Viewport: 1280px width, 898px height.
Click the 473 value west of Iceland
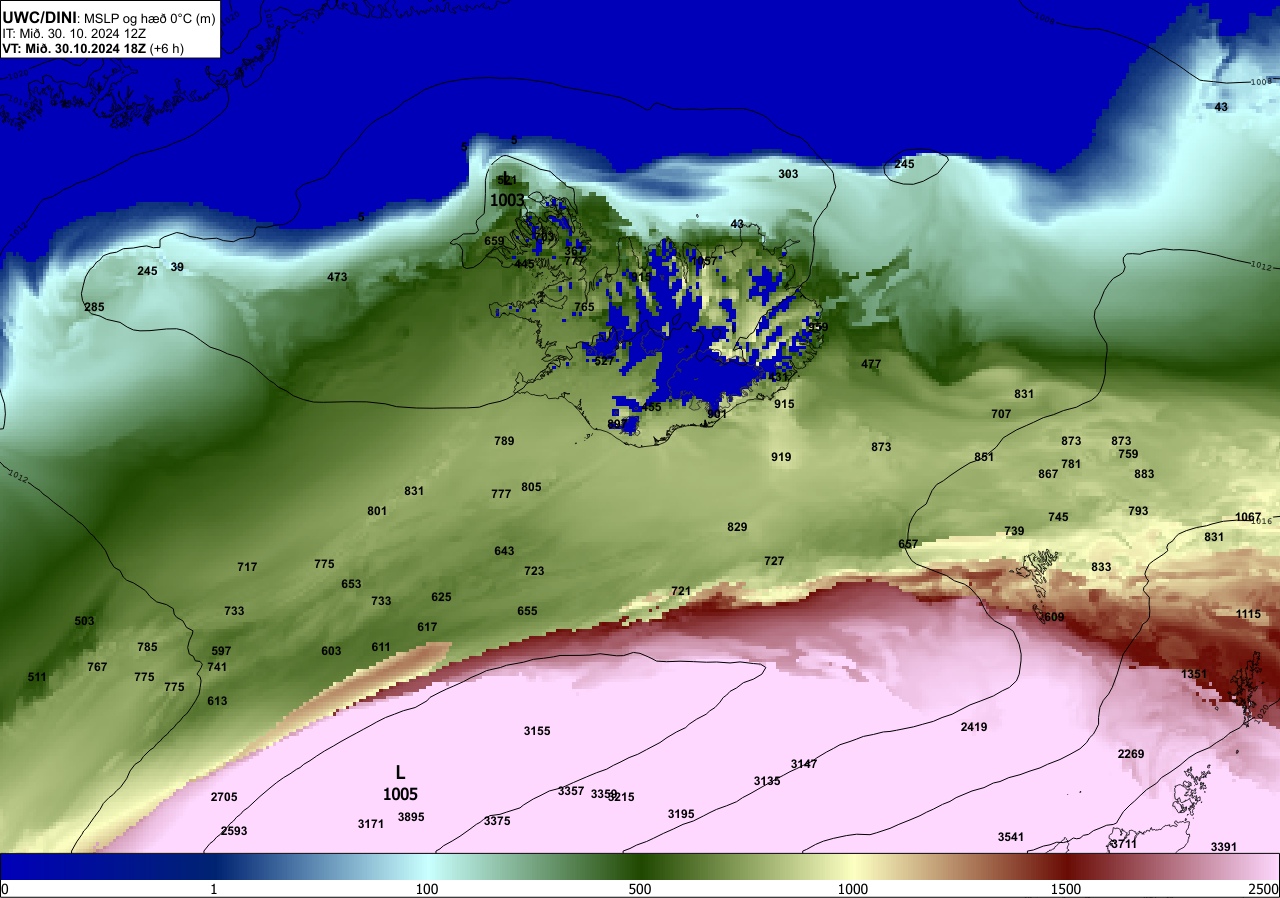[337, 277]
